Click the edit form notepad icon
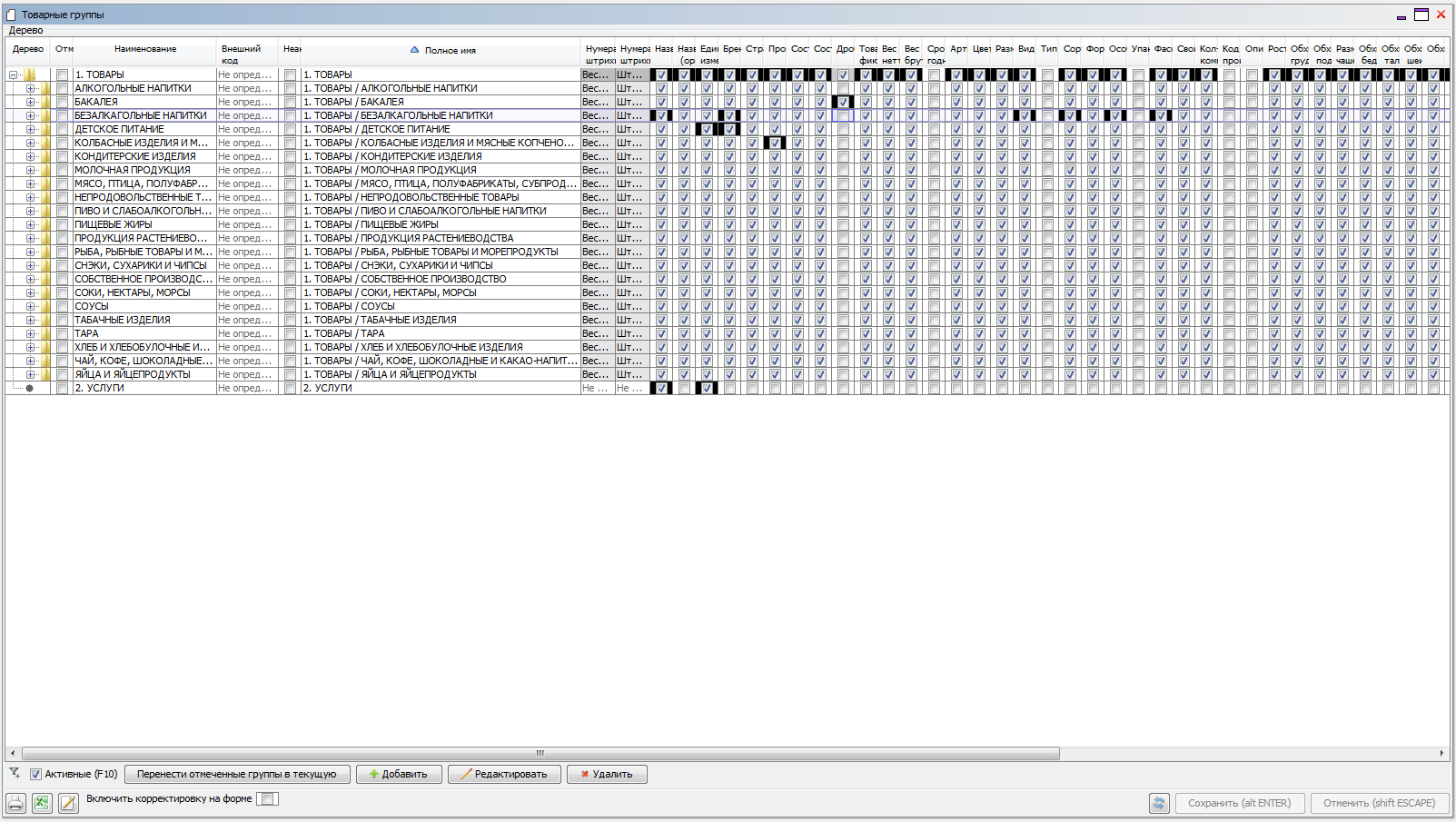This screenshot has width=1456, height=822. click(68, 803)
